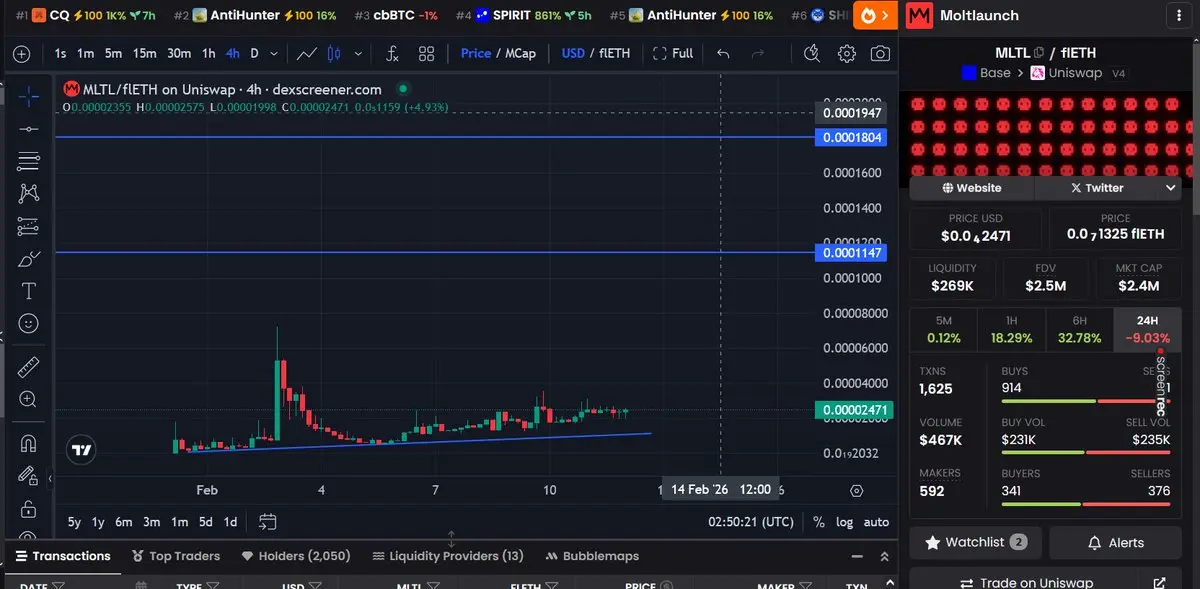
Task: Toggle log scale on chart
Action: click(845, 522)
